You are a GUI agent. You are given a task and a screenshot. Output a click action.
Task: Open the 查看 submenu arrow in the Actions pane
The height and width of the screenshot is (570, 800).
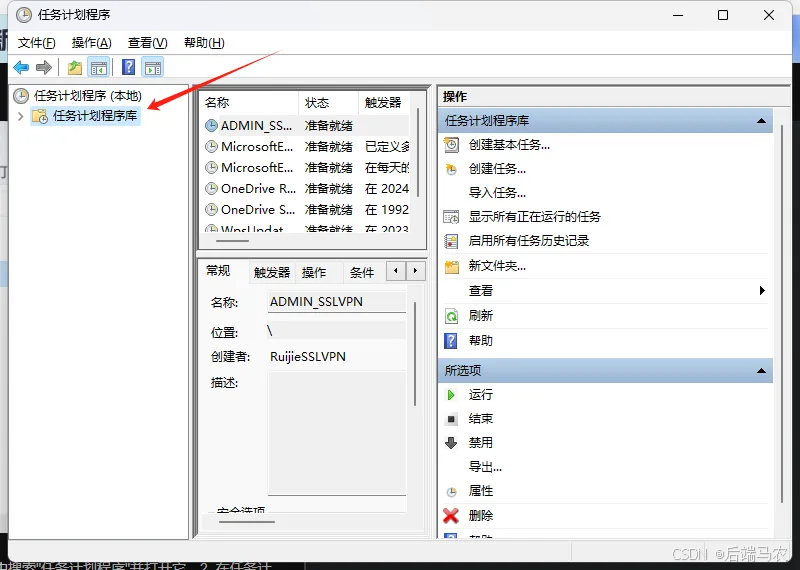pyautogui.click(x=762, y=291)
